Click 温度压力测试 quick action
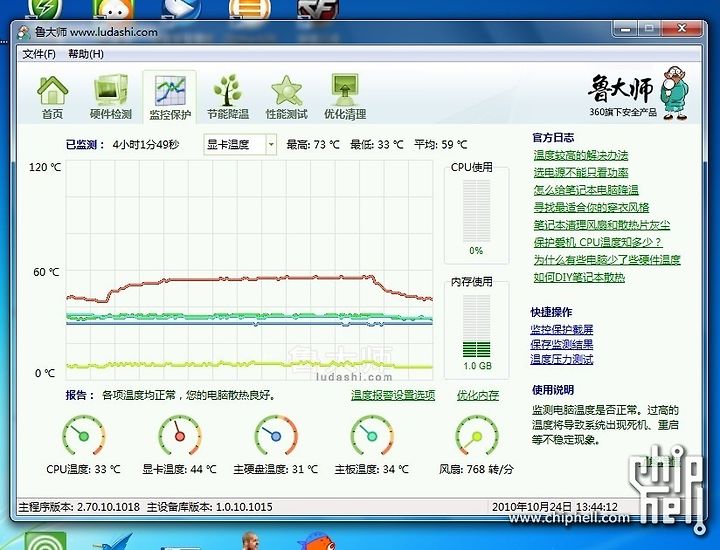The width and height of the screenshot is (720, 550). coord(562,359)
